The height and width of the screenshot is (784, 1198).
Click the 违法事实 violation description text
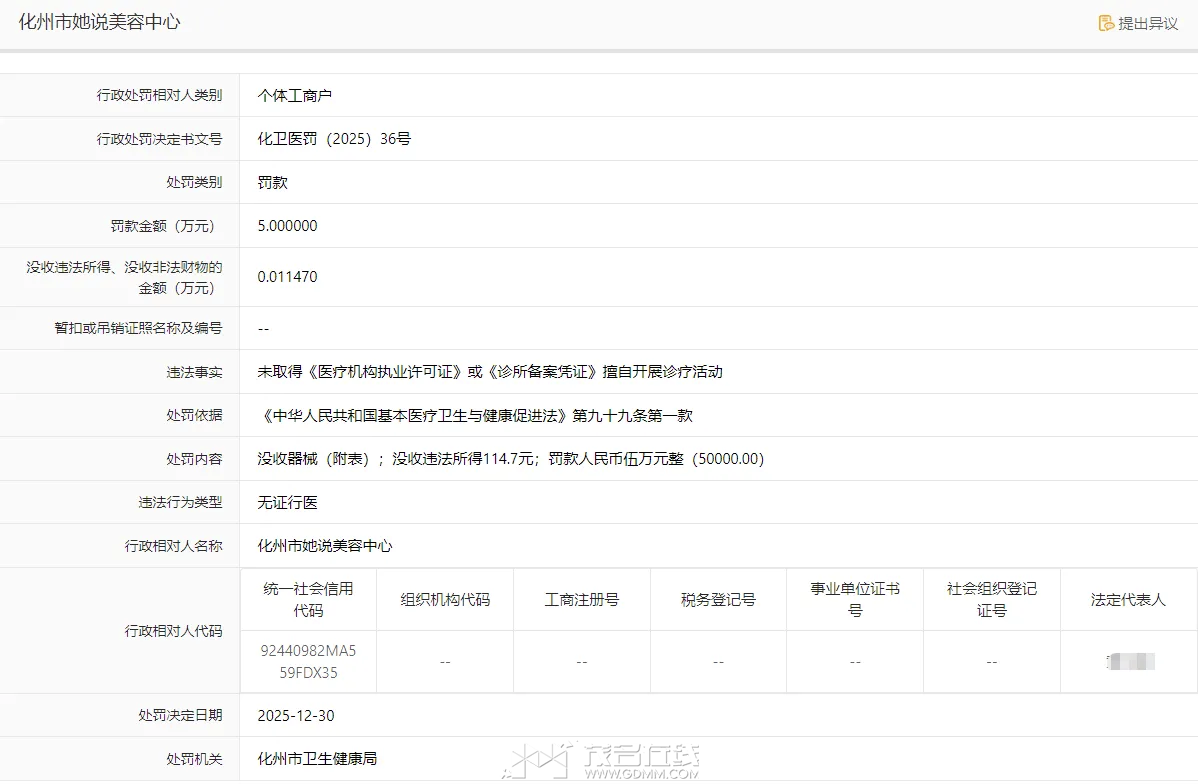click(x=490, y=372)
